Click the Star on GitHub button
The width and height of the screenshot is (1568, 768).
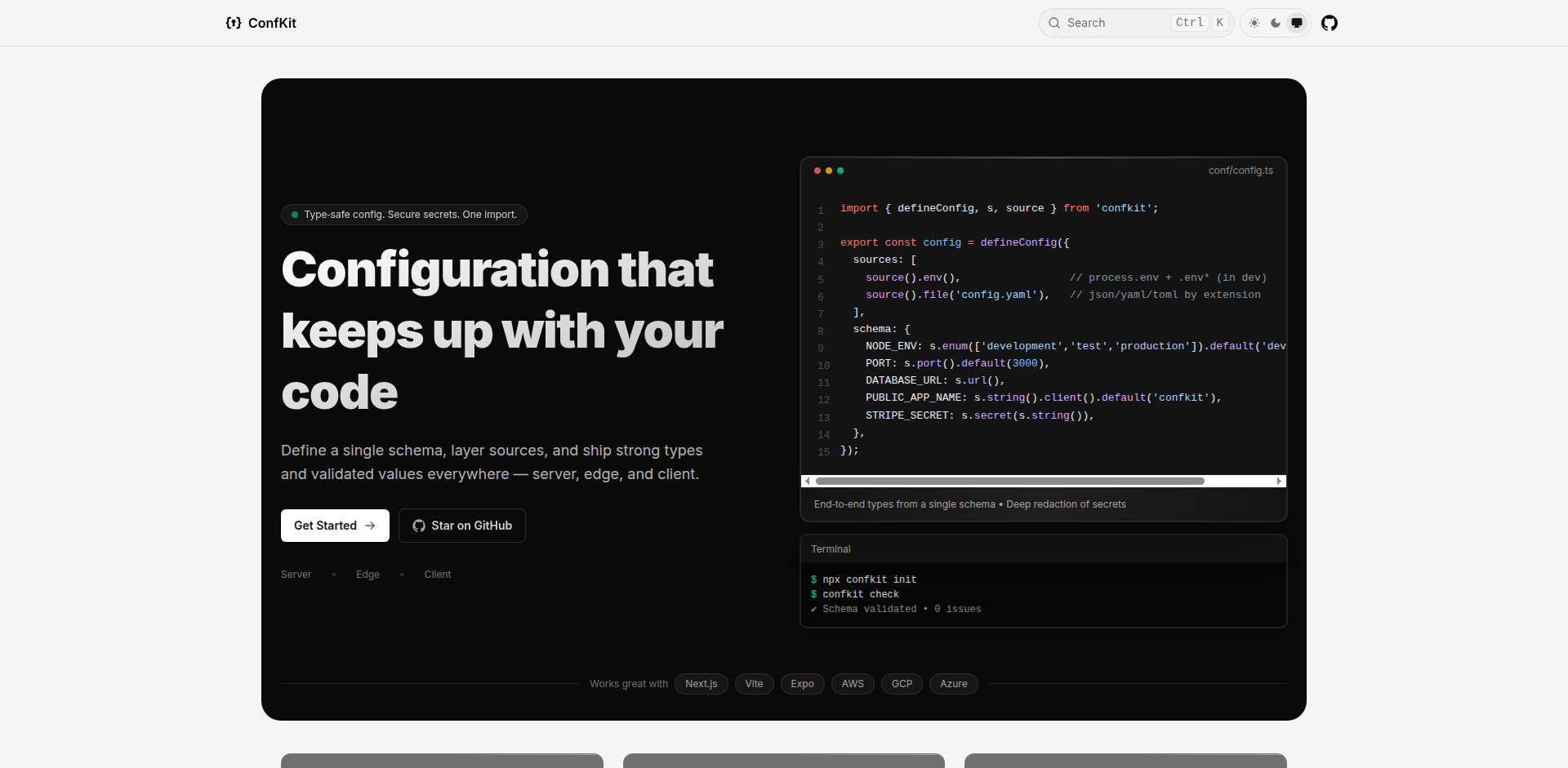[x=462, y=526]
